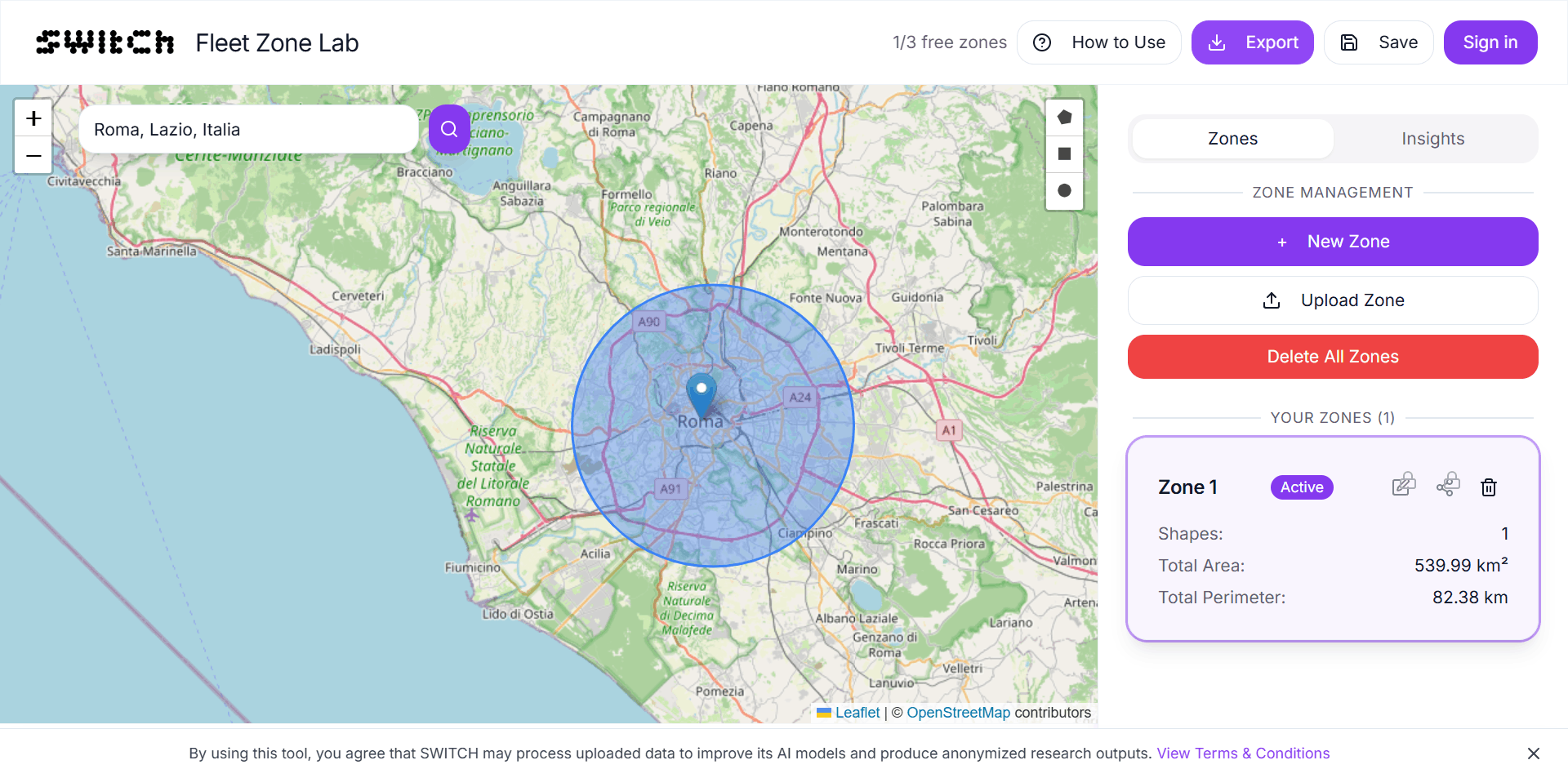Select the rectangle draw tool

[1064, 153]
